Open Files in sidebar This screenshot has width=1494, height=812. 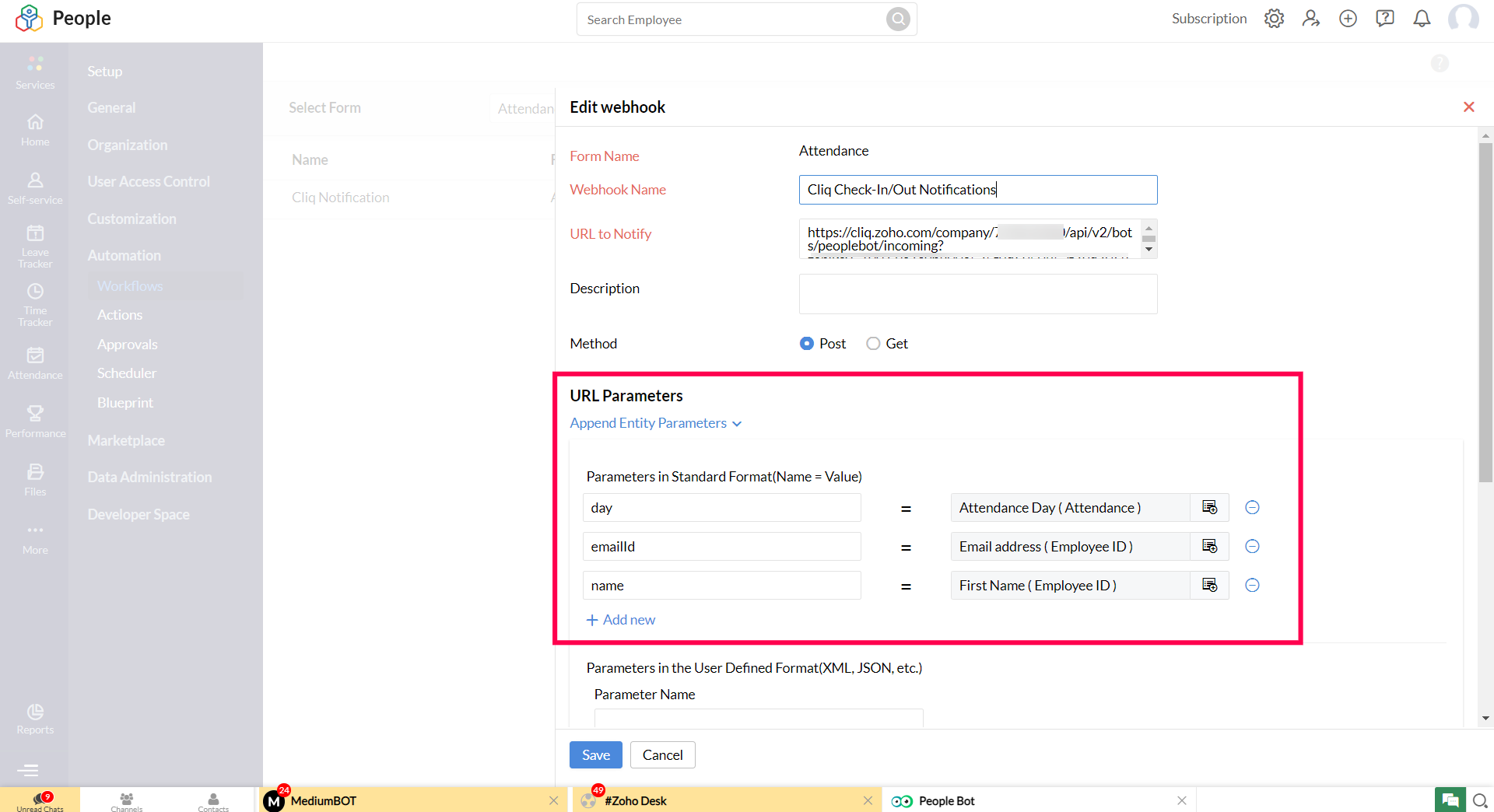click(35, 481)
